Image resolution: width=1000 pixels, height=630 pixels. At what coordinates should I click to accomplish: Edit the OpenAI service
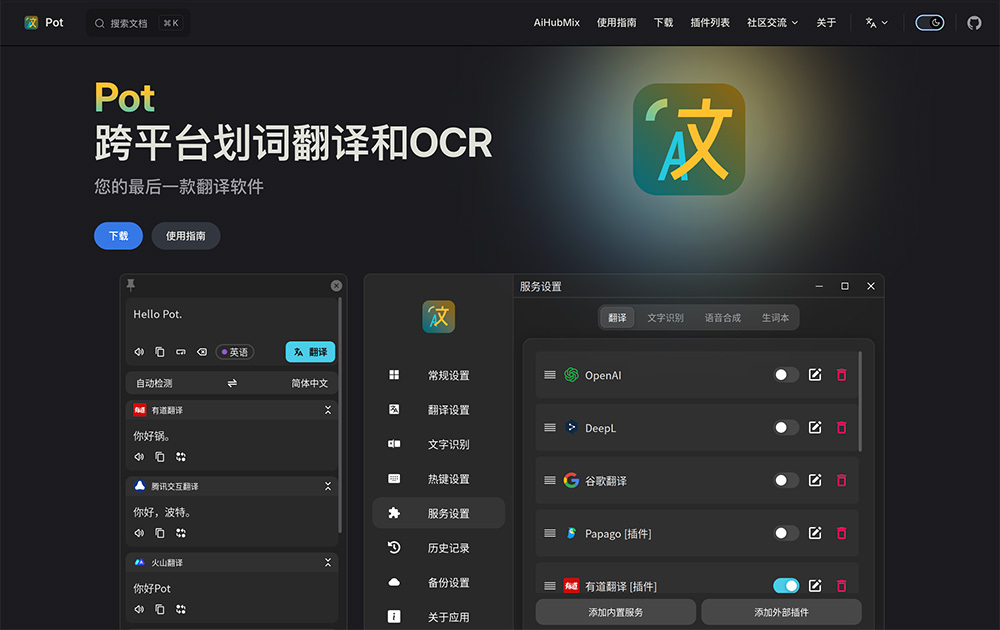(x=815, y=375)
